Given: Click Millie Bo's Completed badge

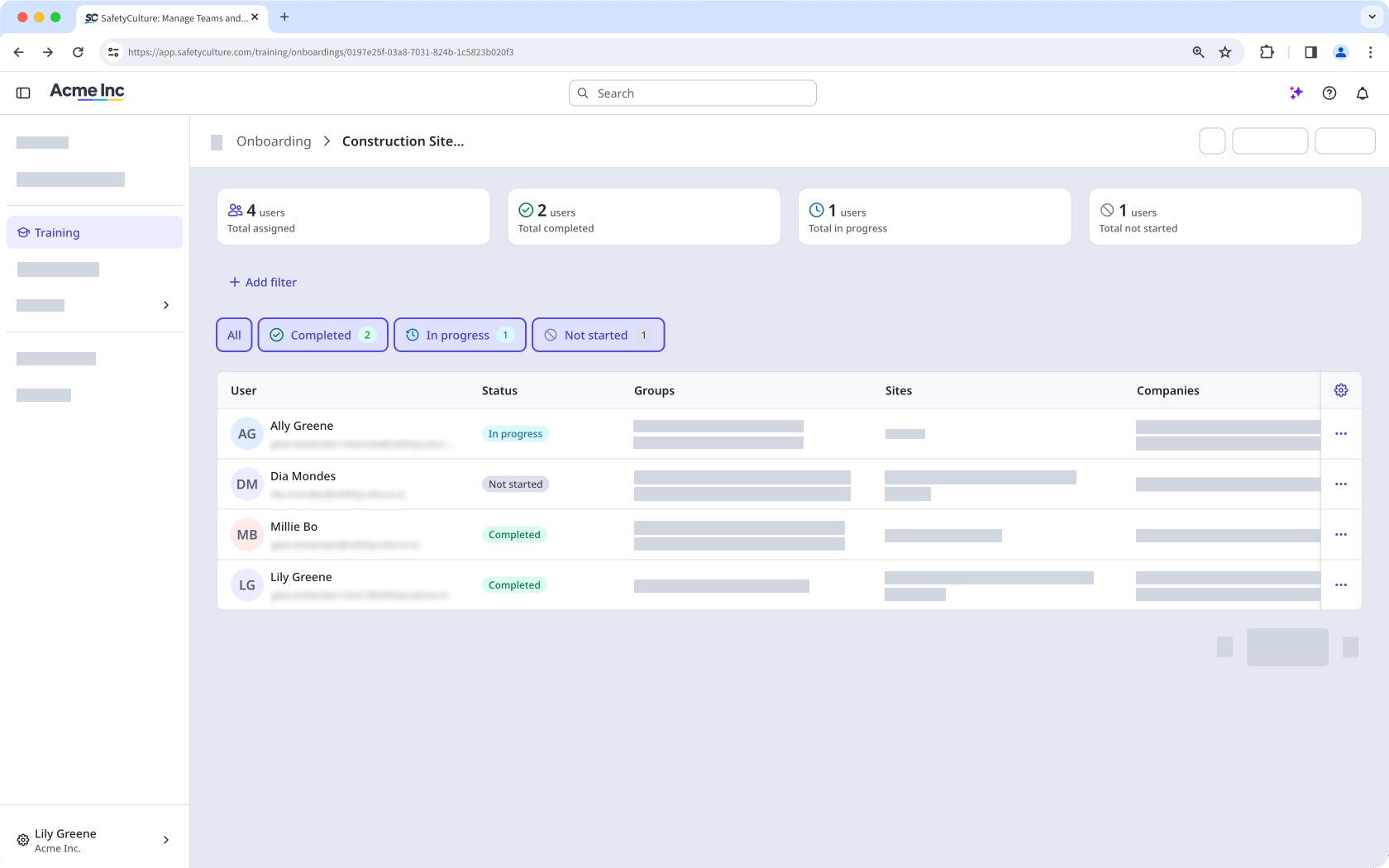Looking at the screenshot, I should 514,535.
